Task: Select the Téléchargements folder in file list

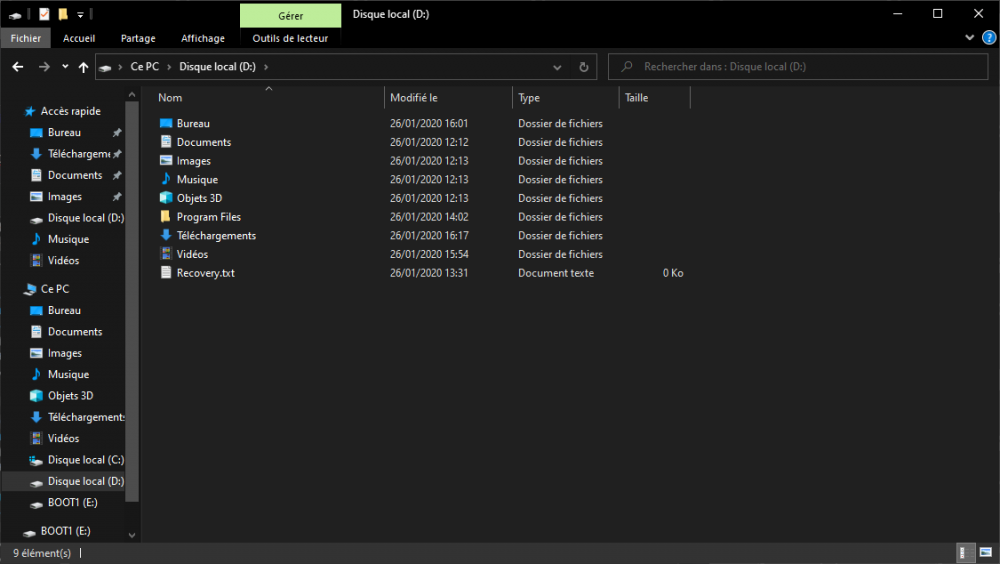Action: [x=216, y=236]
